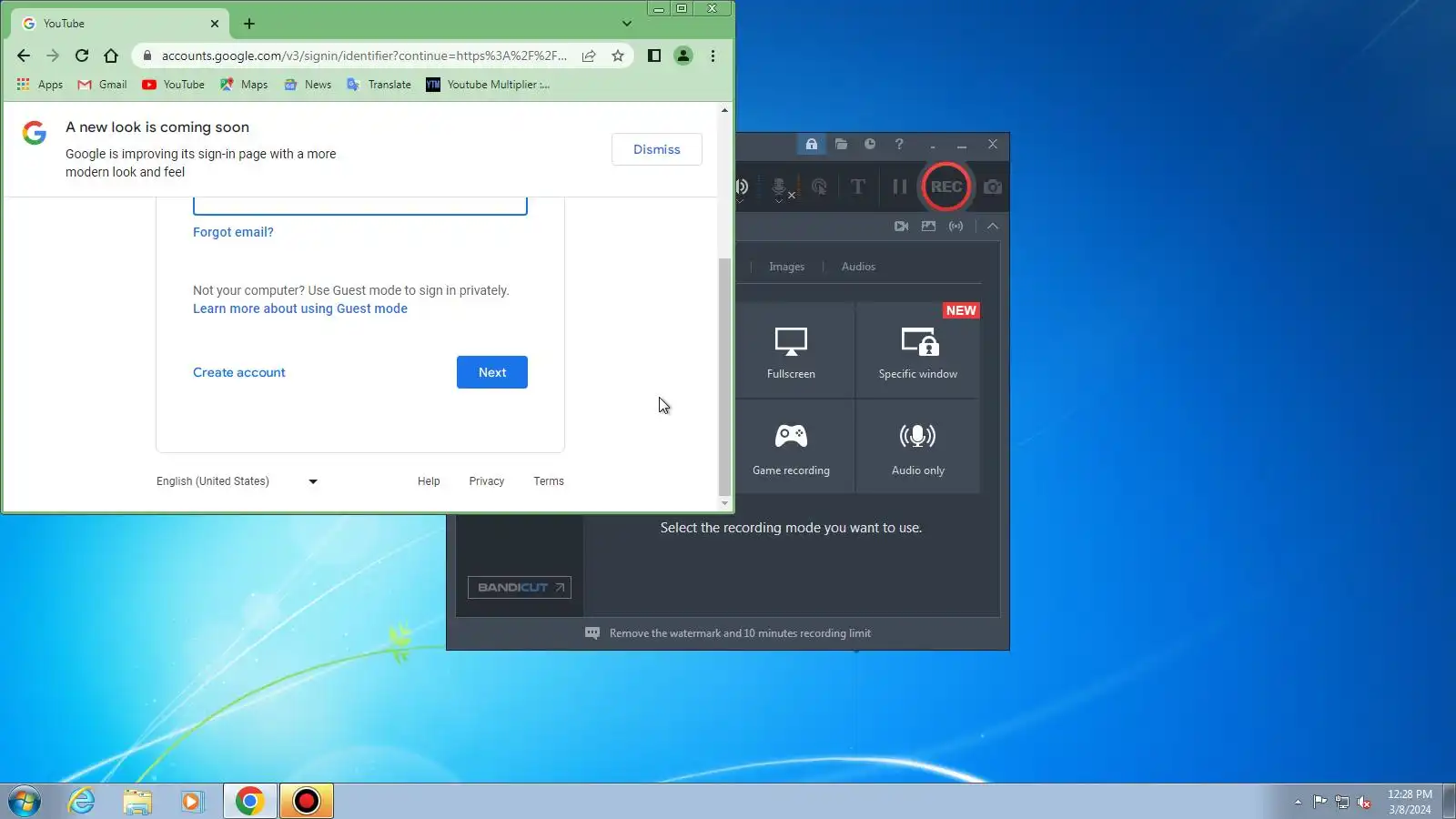Open Chrome's tab search chevron
1456x819 pixels.
pos(626,24)
